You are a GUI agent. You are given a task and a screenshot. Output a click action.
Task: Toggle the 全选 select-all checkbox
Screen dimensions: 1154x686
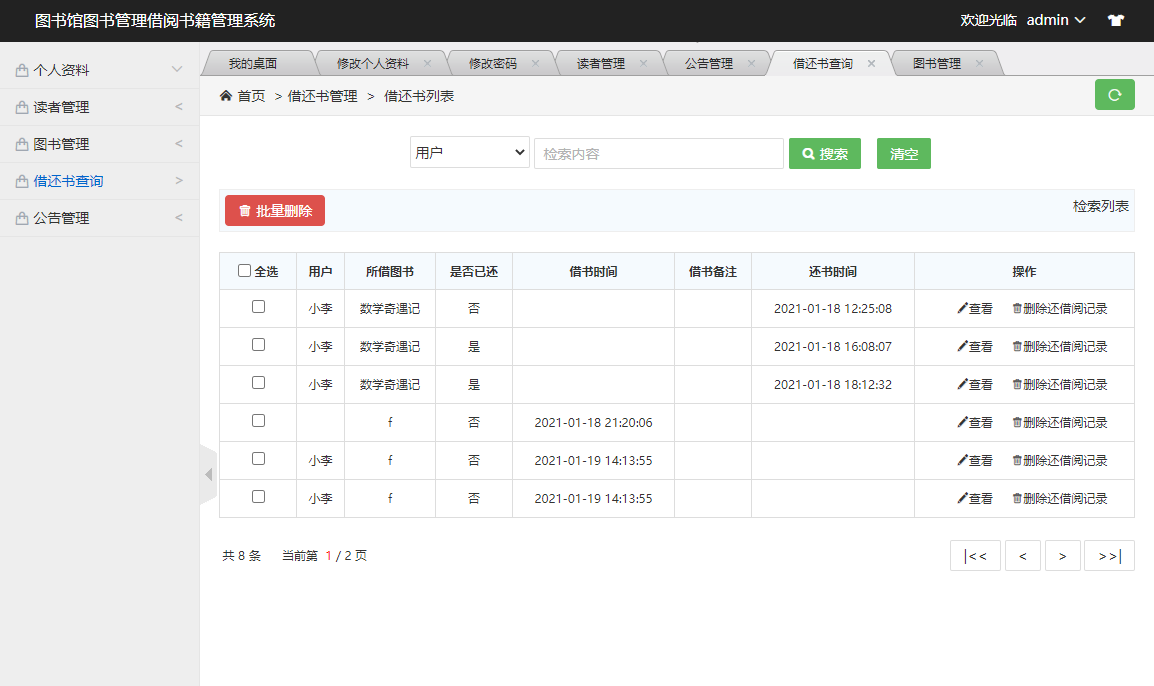pyautogui.click(x=244, y=270)
